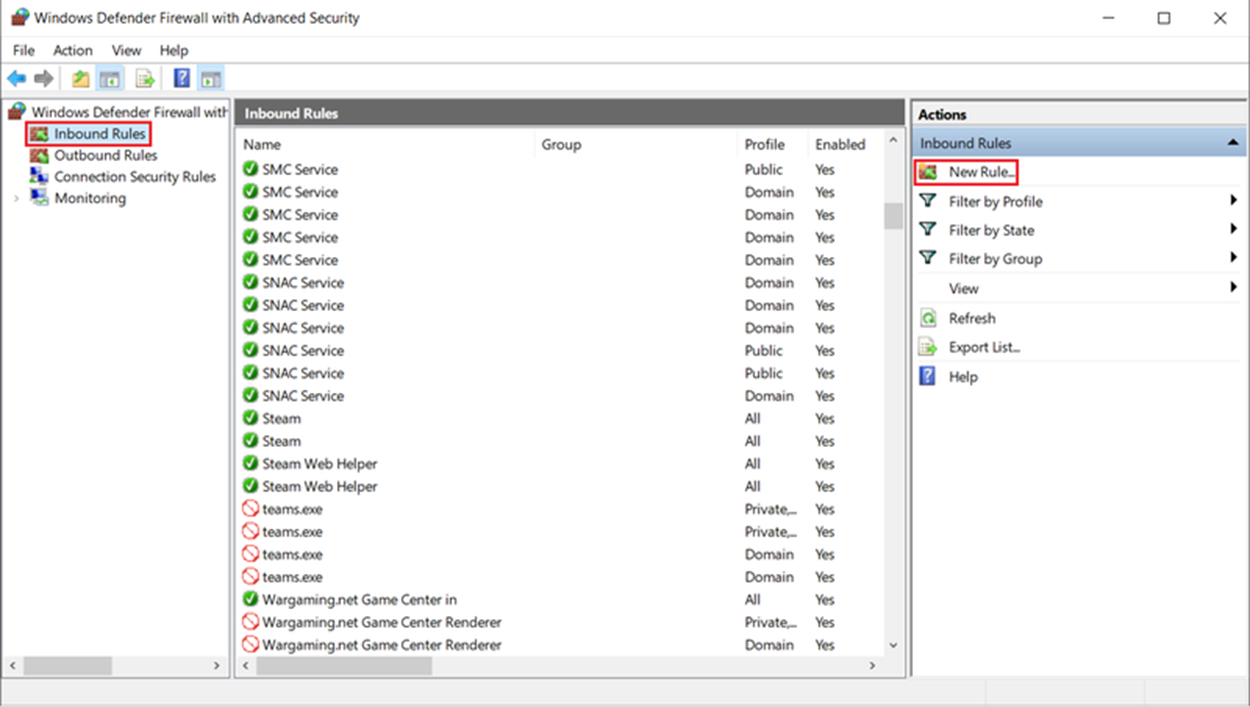Viewport: 1250px width, 707px height.
Task: Click Export List... in Actions pane
Action: tap(984, 347)
